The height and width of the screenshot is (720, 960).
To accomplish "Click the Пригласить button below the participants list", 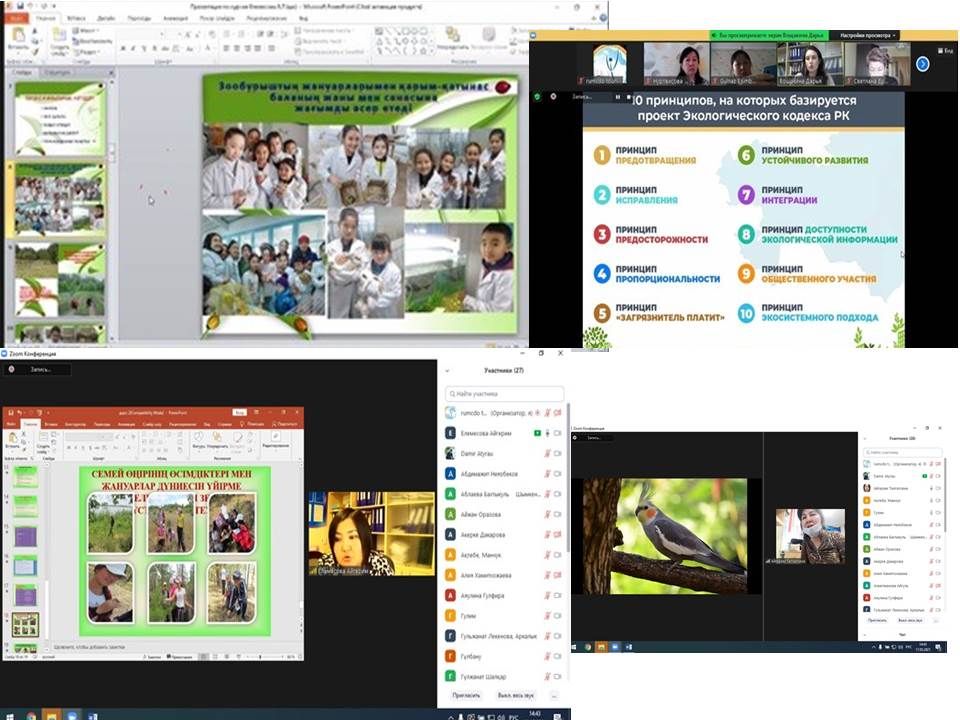I will (465, 694).
